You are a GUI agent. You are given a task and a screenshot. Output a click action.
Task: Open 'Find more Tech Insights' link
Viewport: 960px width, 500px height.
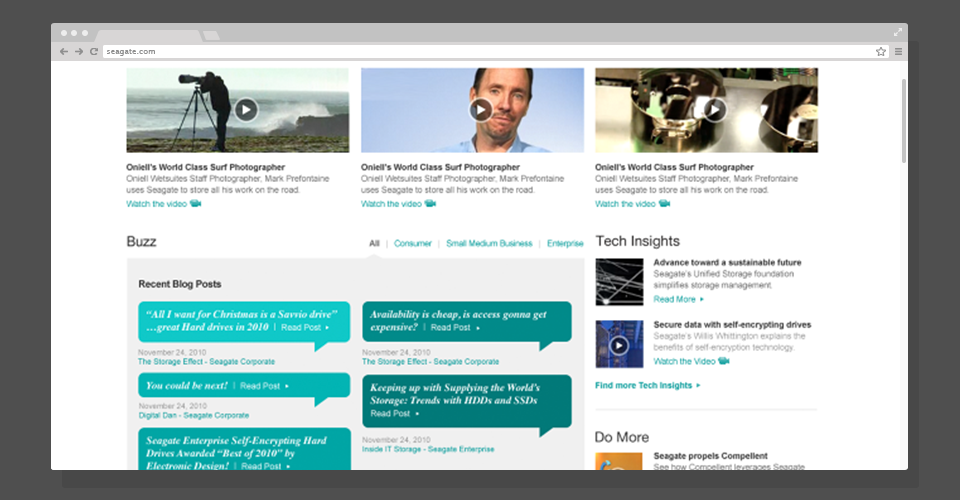647,385
